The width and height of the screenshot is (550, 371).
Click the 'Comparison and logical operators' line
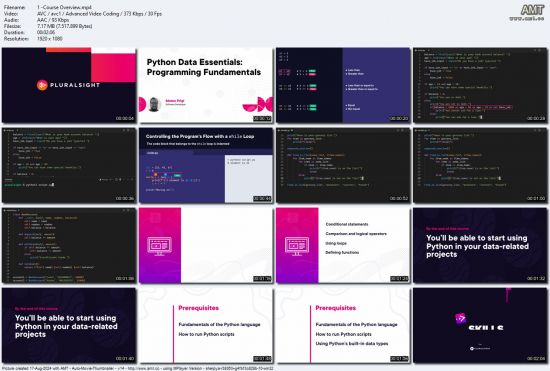[x=356, y=234]
